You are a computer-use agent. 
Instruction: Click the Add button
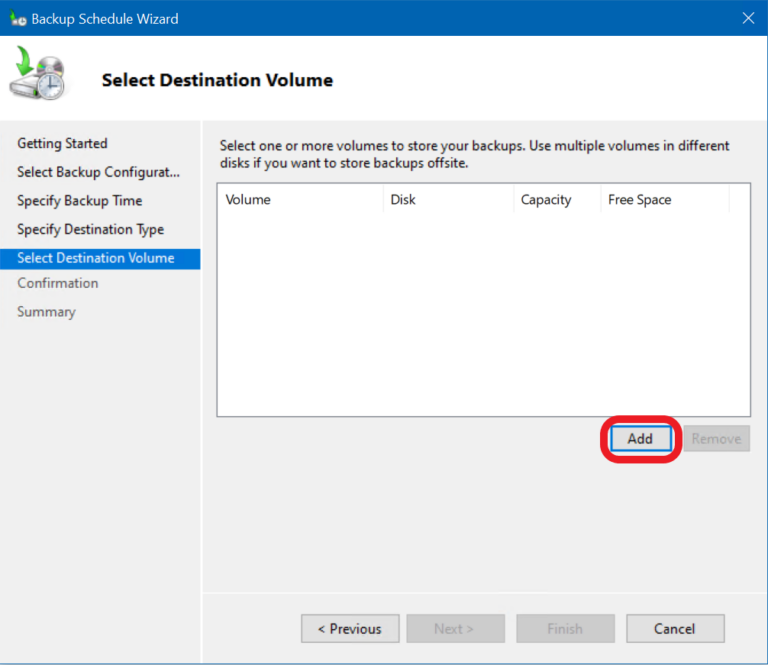(x=641, y=438)
